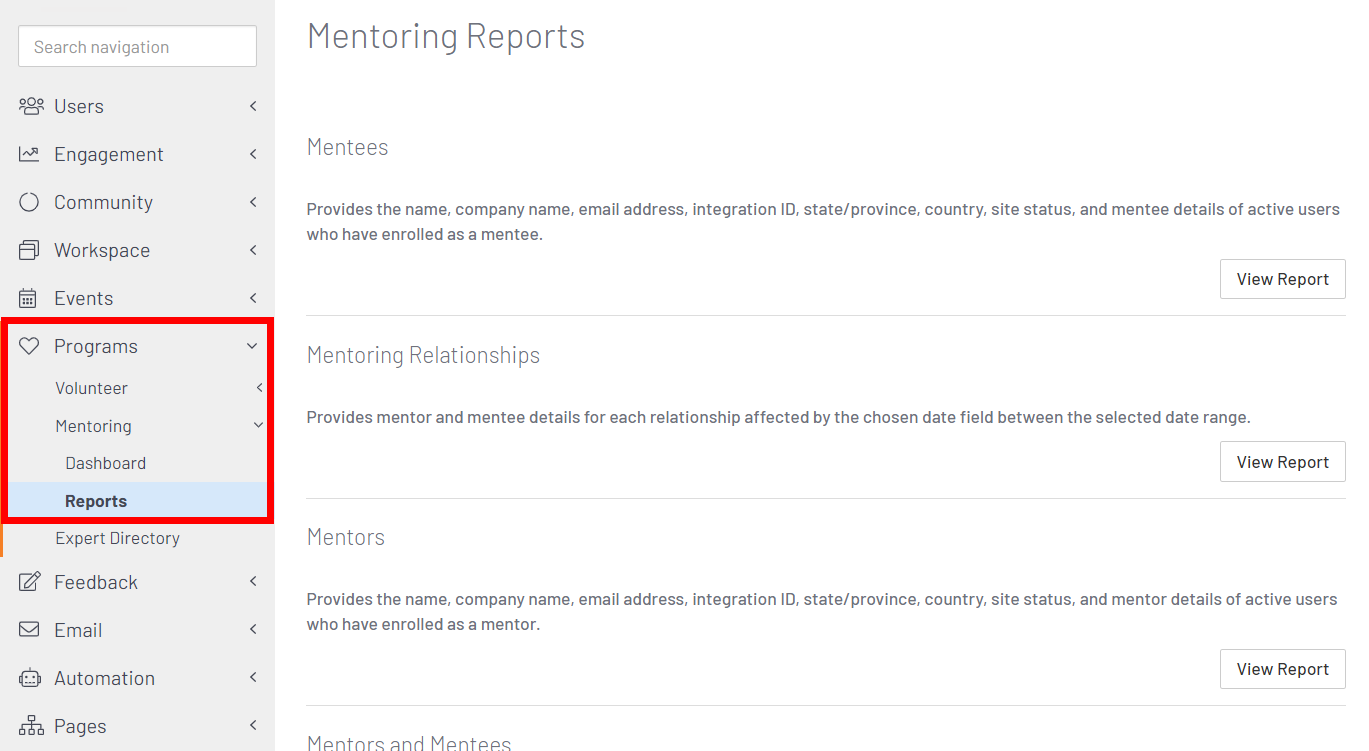Click the Community circle icon

29,202
